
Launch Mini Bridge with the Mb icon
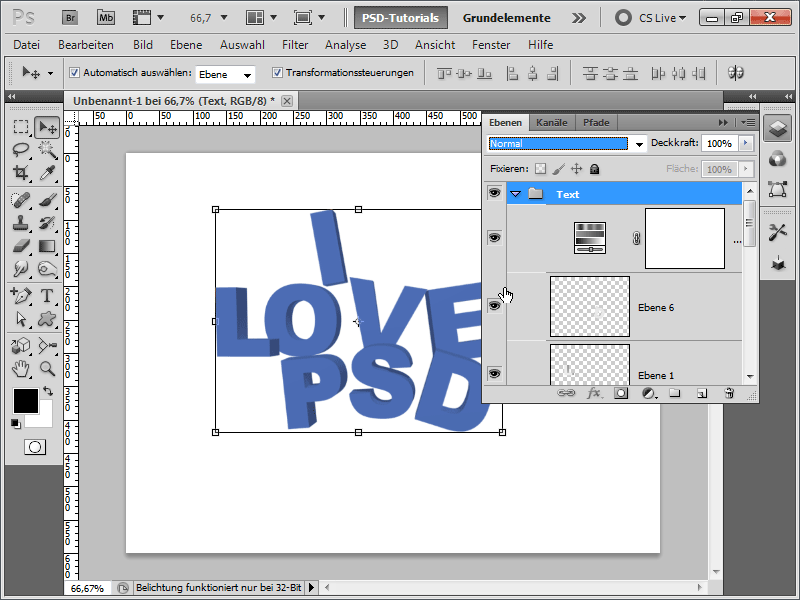[106, 18]
